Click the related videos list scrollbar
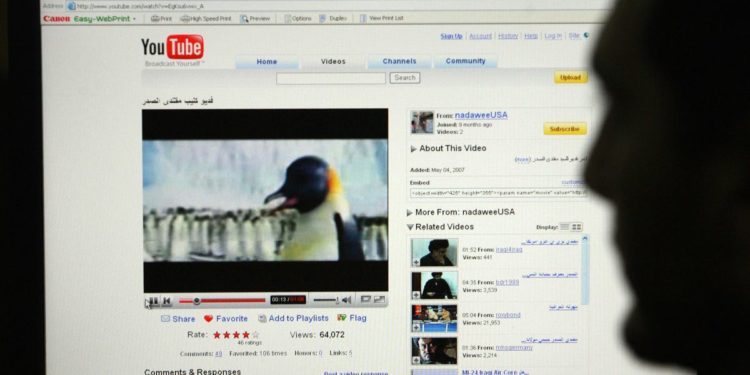Screen dimensions: 750x375 pyautogui.click(x=585, y=270)
